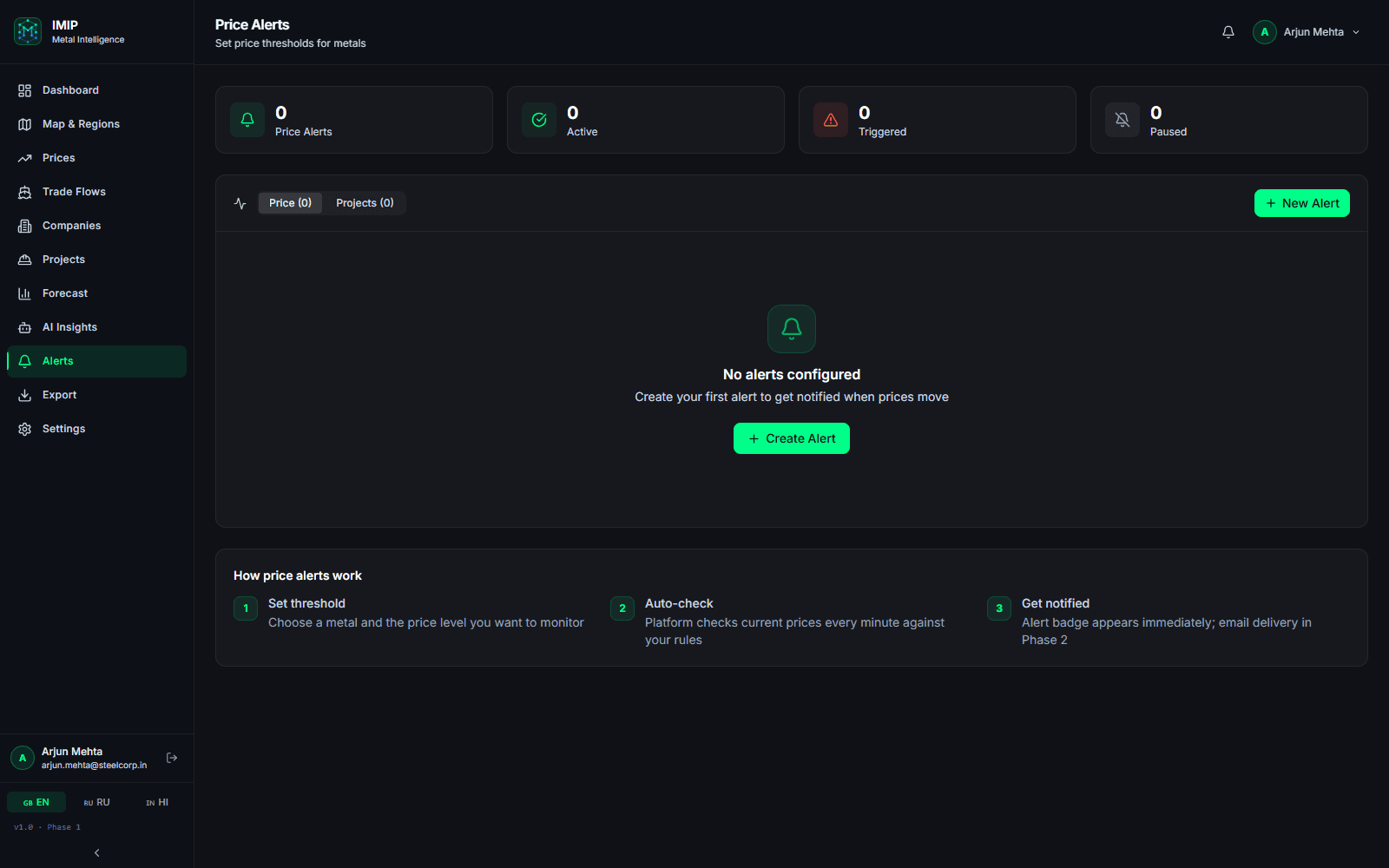Open Trade Flows page
The width and height of the screenshot is (1389, 868).
(96, 192)
